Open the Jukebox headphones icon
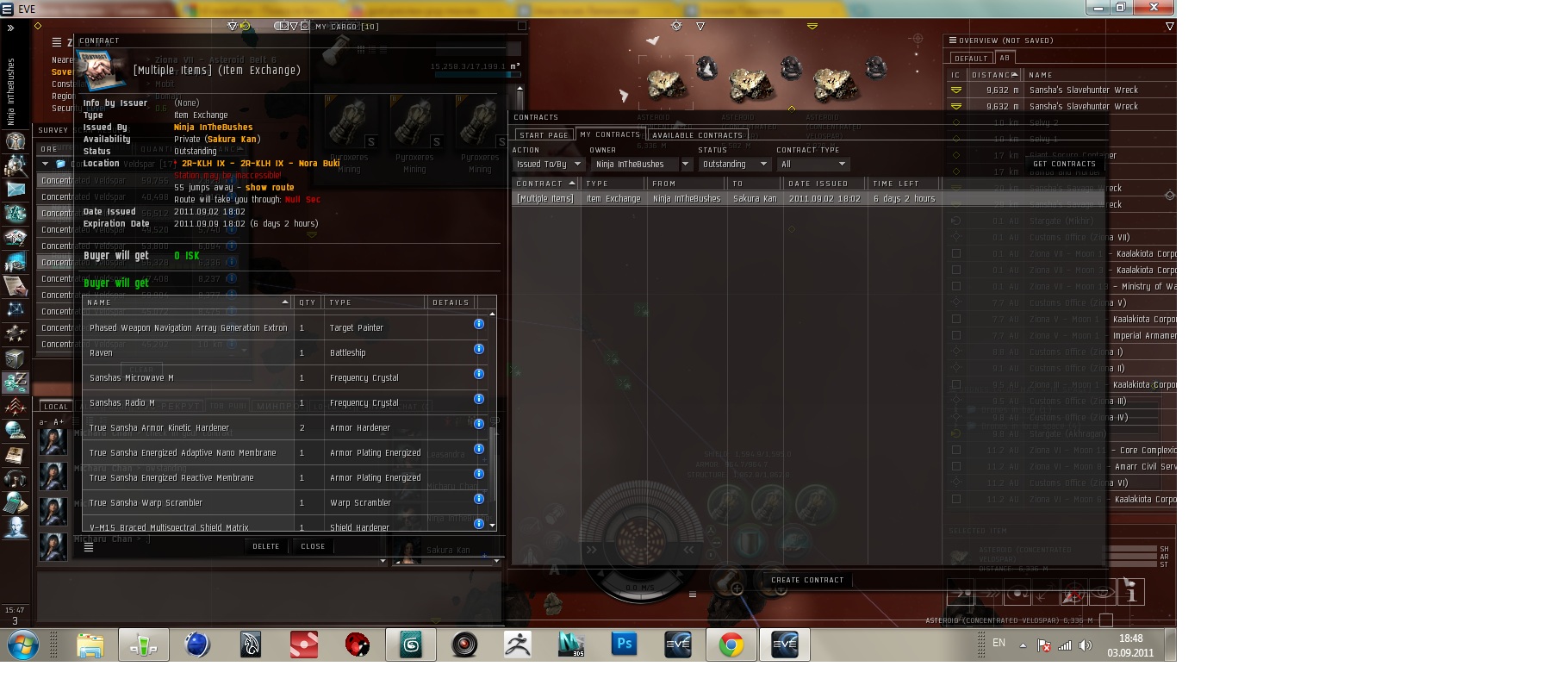This screenshot has width=1568, height=685. pos(16,478)
